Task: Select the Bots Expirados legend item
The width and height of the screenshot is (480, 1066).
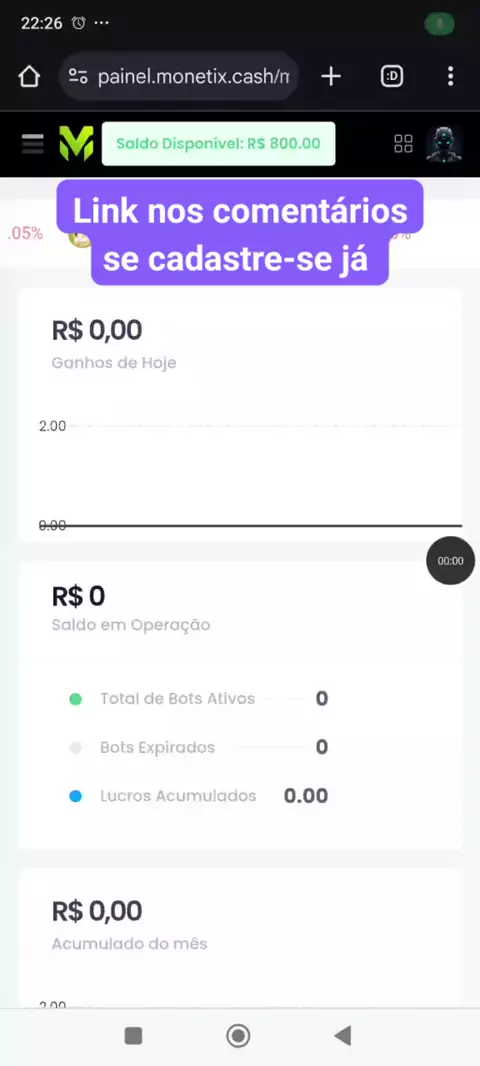Action: pos(199,748)
